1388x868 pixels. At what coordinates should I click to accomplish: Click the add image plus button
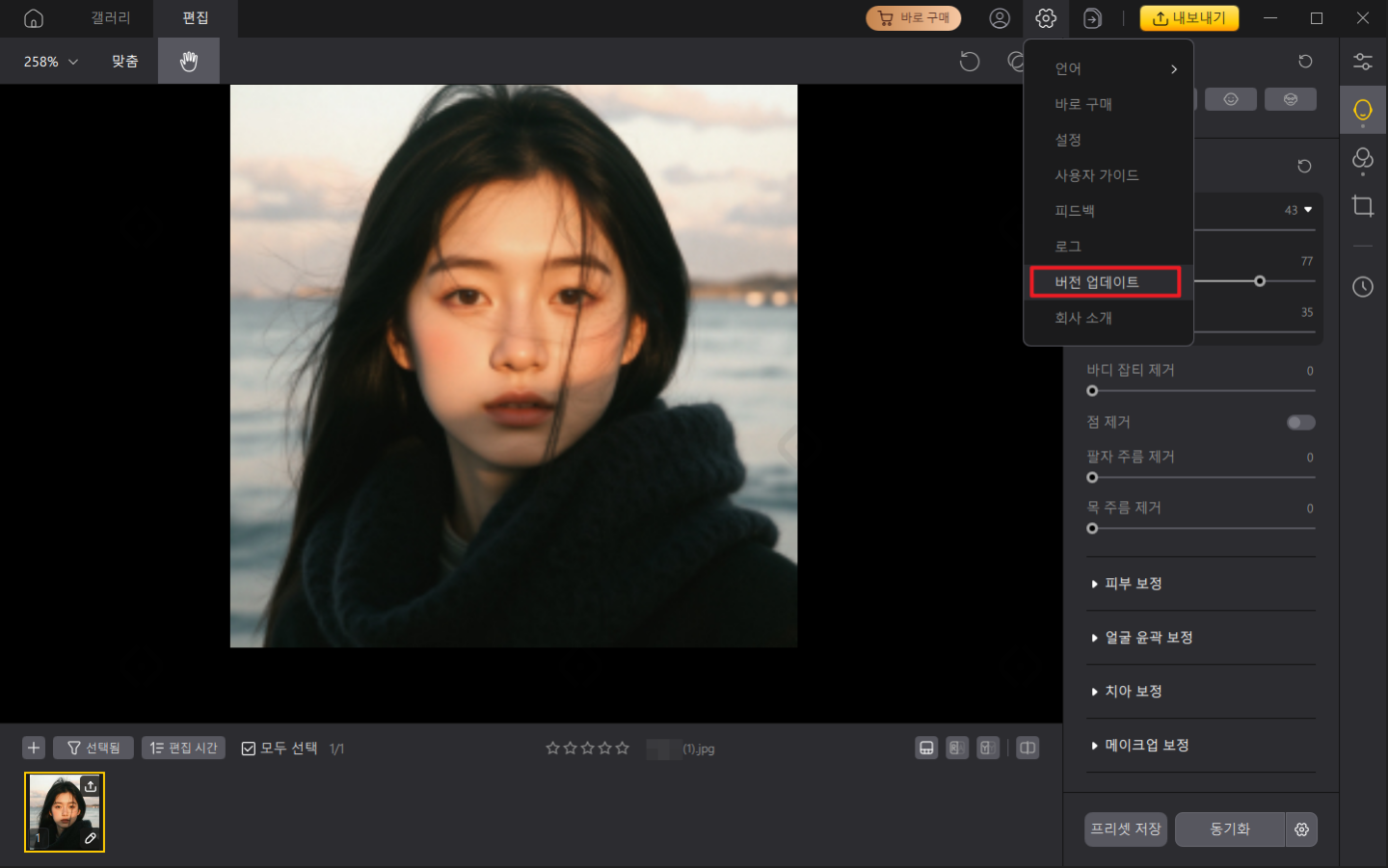pyautogui.click(x=34, y=749)
